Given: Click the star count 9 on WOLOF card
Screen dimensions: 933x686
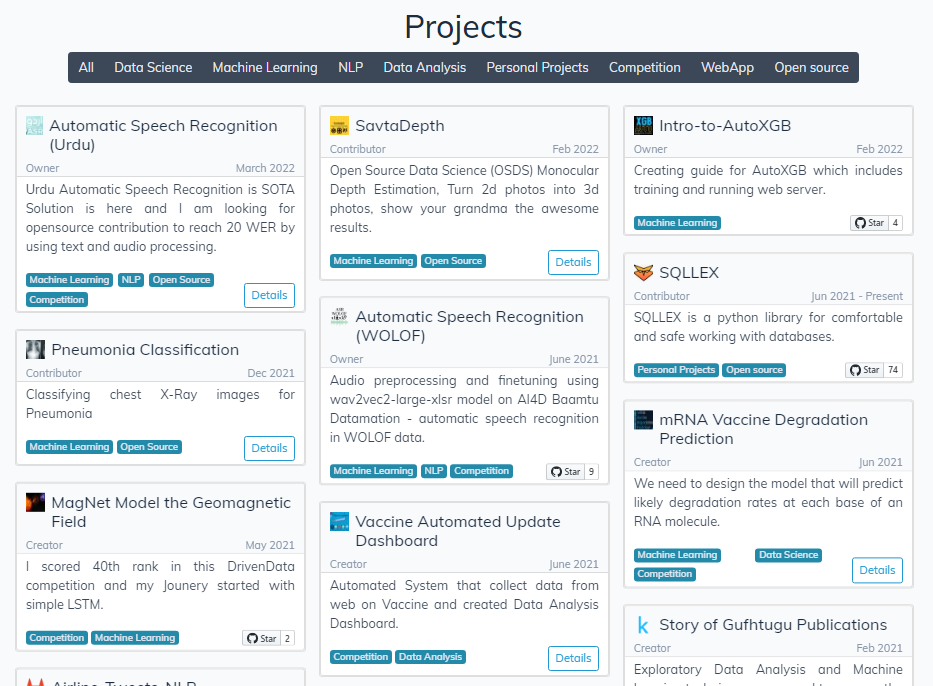Looking at the screenshot, I should click(x=591, y=472).
